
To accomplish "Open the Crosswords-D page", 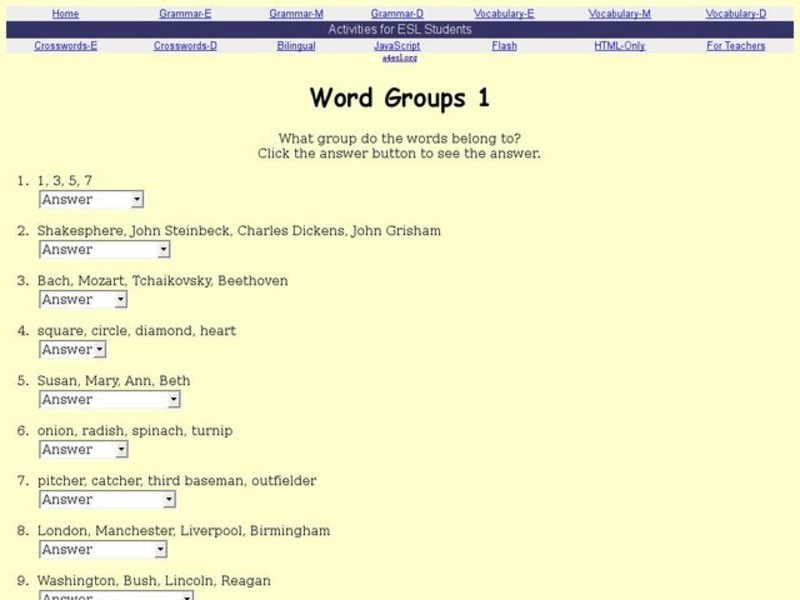I will tap(183, 45).
